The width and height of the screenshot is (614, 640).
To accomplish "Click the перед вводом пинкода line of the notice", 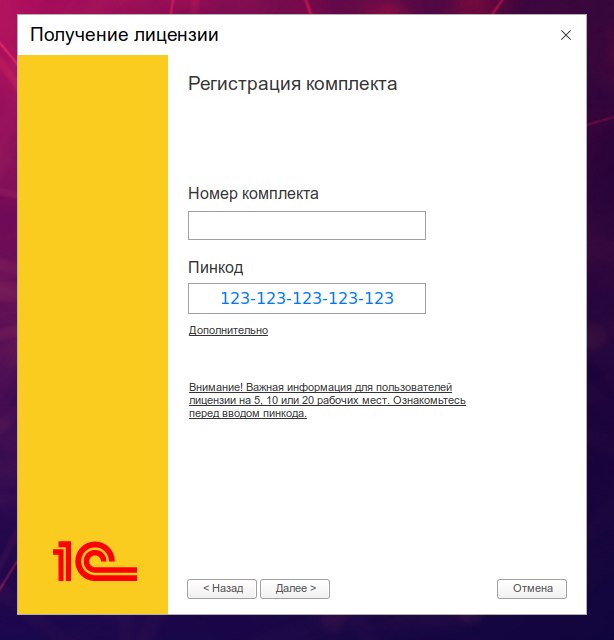I will click(248, 413).
